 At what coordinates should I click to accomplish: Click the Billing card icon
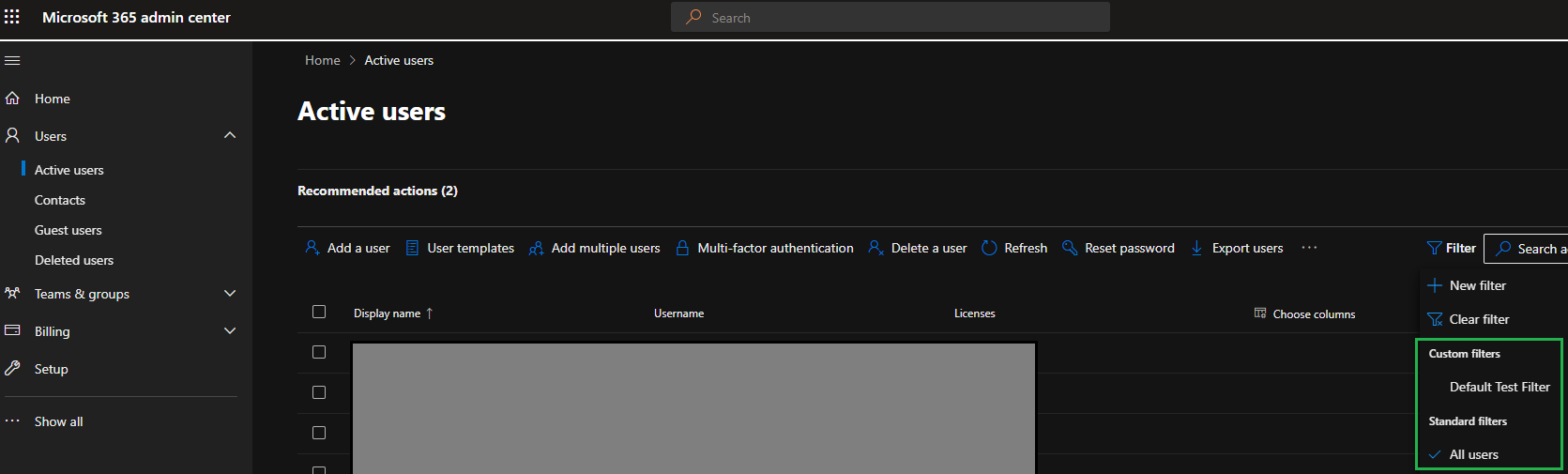(x=12, y=330)
